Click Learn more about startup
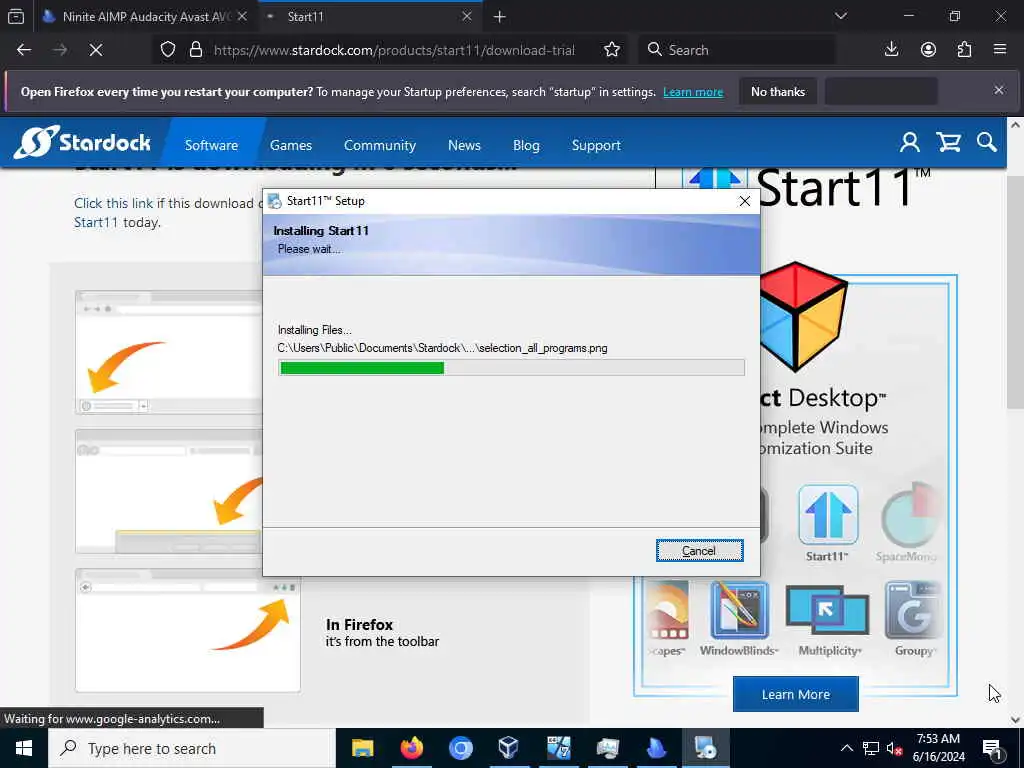 (x=693, y=92)
